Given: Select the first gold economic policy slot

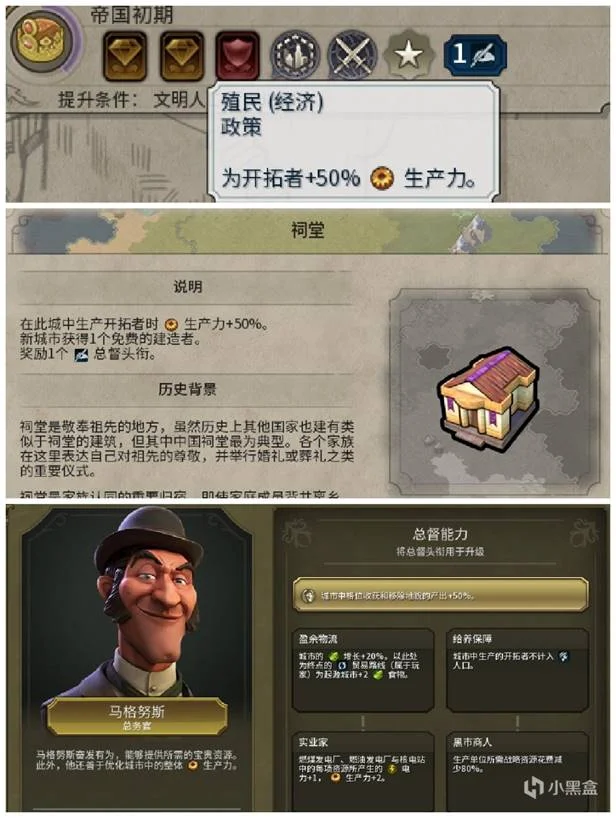Looking at the screenshot, I should tap(125, 56).
